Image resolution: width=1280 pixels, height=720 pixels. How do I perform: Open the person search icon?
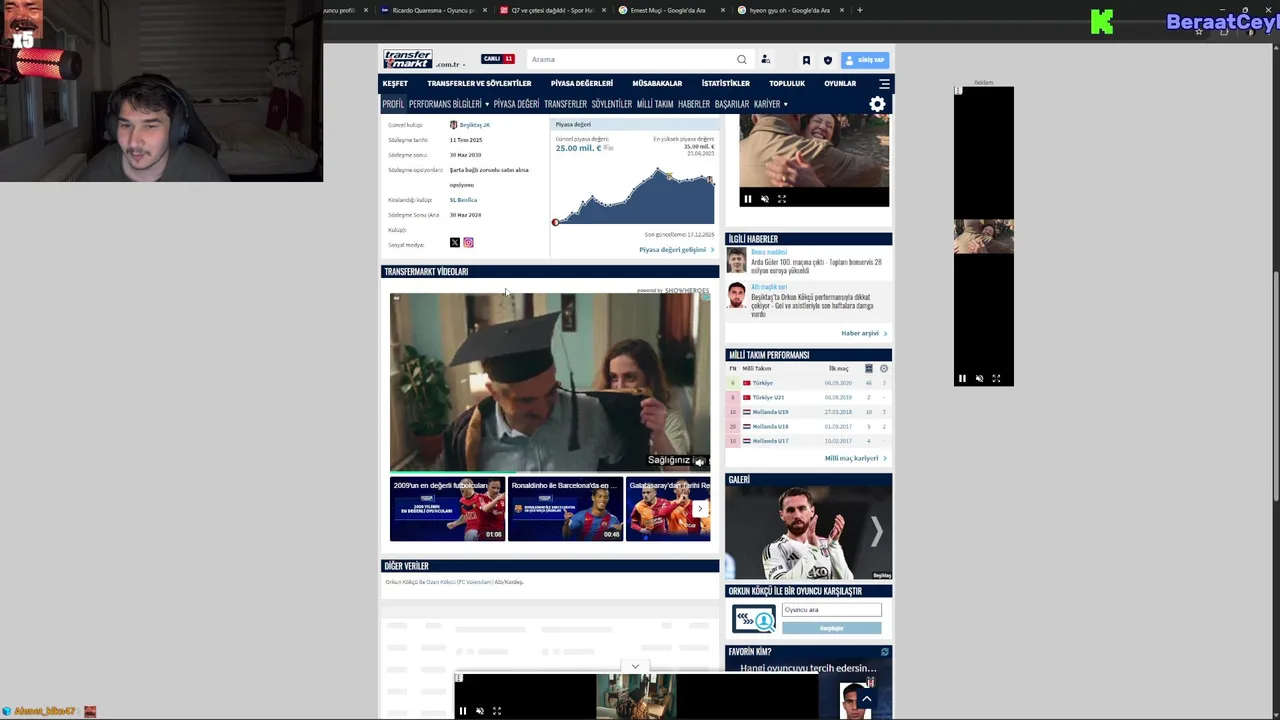tap(765, 59)
